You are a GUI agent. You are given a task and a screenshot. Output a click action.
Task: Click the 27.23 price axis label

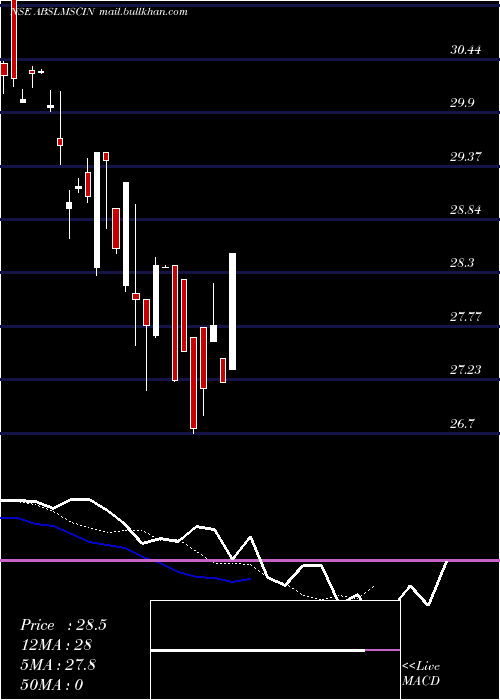pos(465,369)
